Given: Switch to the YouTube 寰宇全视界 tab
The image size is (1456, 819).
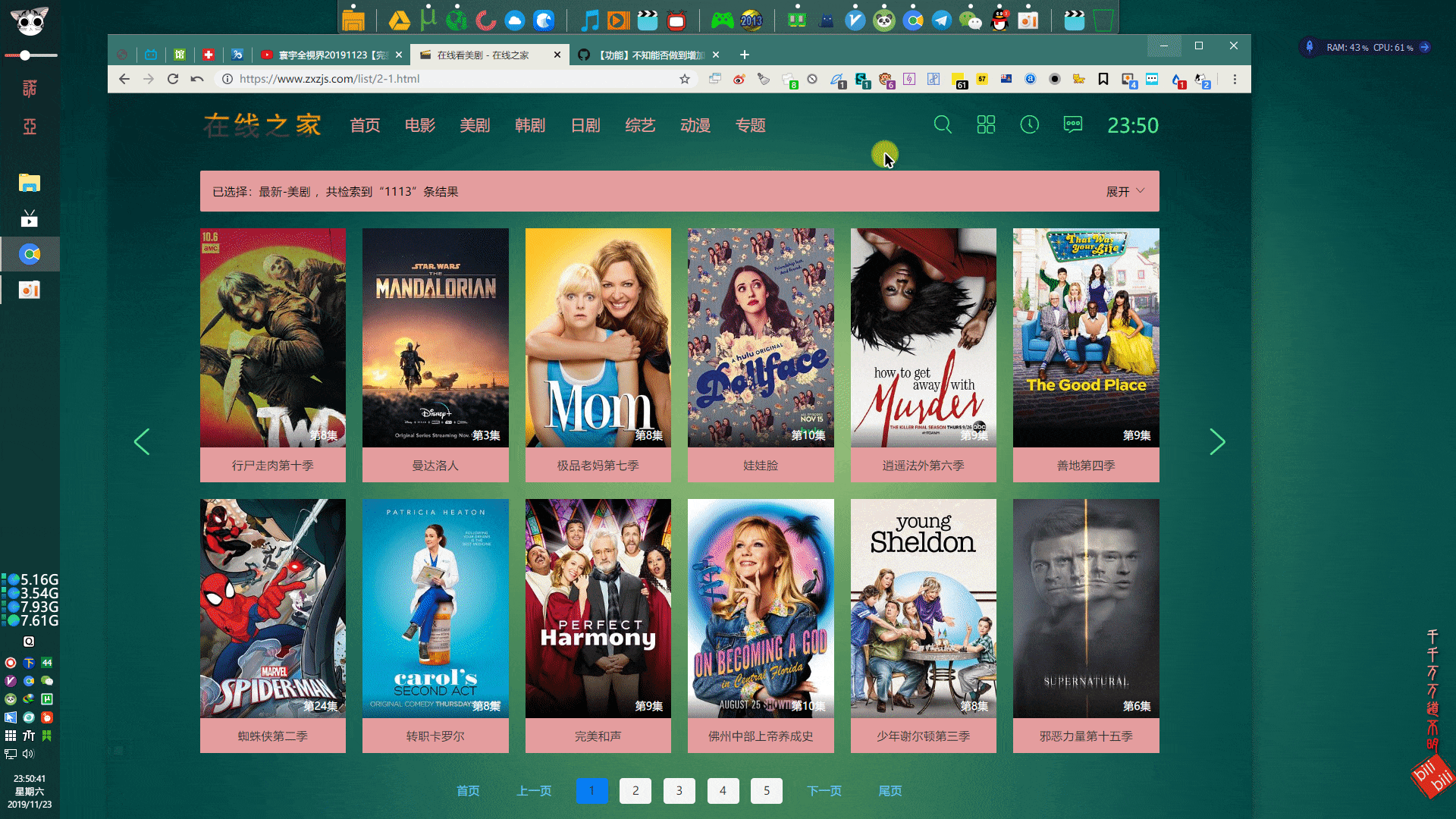Looking at the screenshot, I should (x=331, y=55).
